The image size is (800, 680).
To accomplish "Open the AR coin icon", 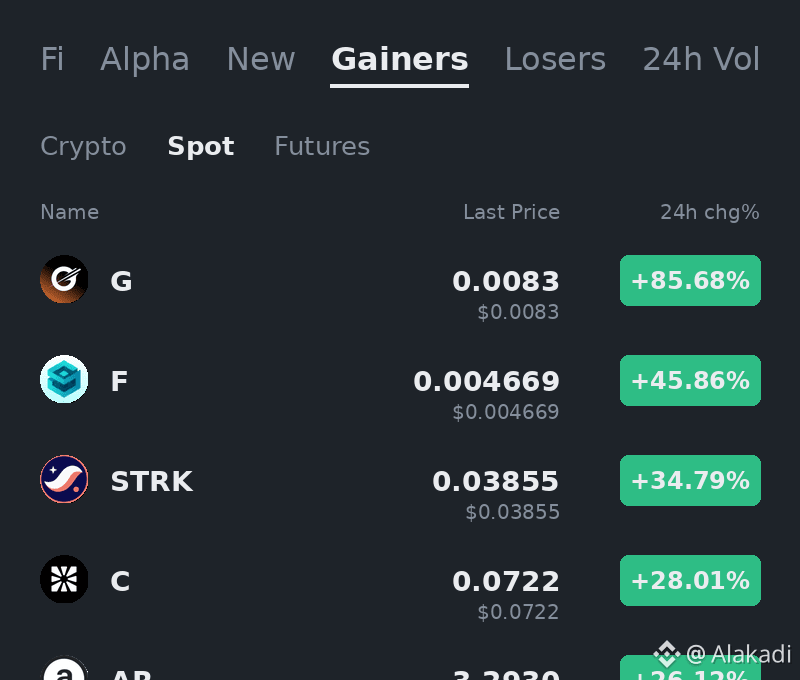I will tap(64, 668).
